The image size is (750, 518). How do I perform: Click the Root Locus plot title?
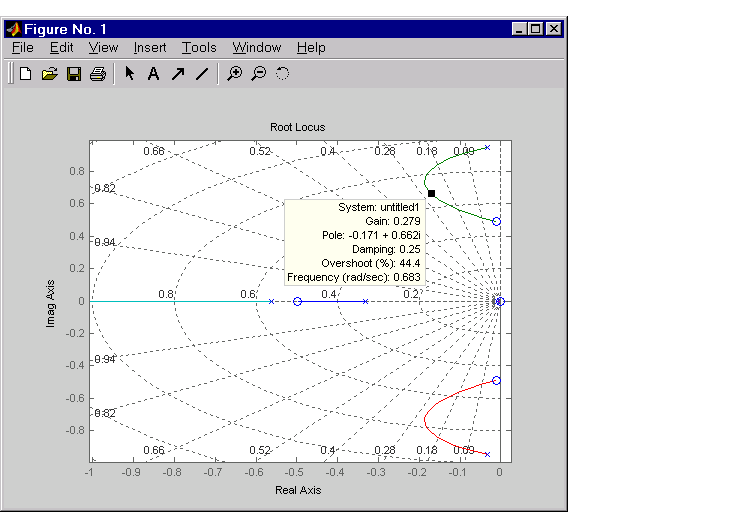click(297, 127)
